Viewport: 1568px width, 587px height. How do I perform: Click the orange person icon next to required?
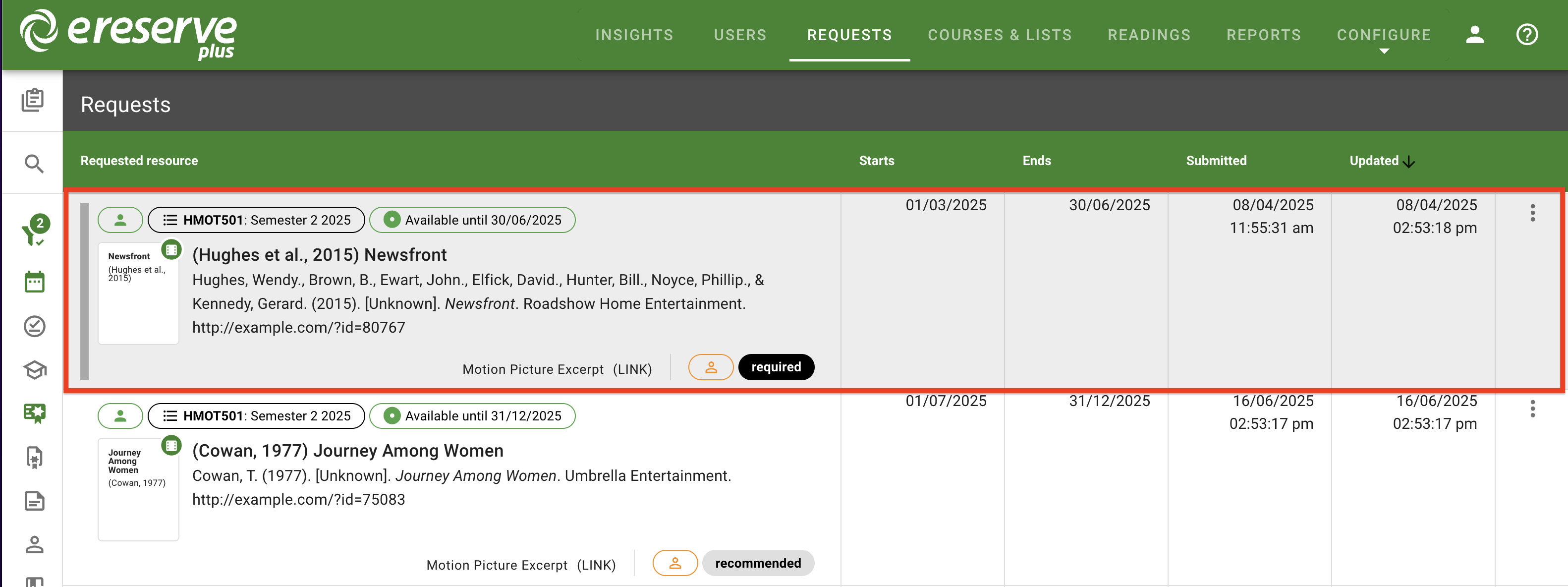[x=710, y=366]
